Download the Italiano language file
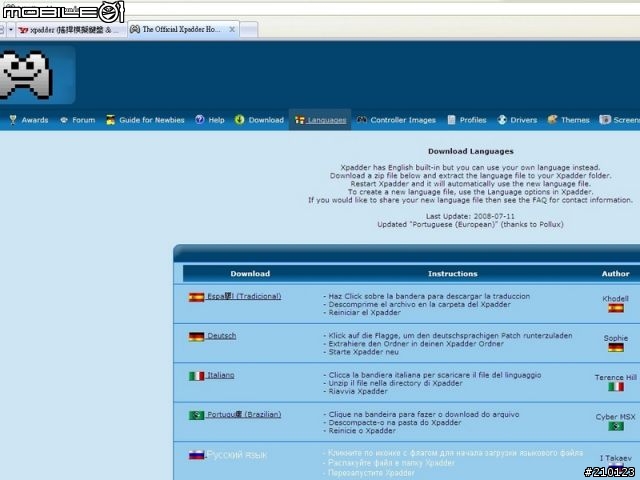Image resolution: width=640 pixels, height=480 pixels. coord(220,375)
